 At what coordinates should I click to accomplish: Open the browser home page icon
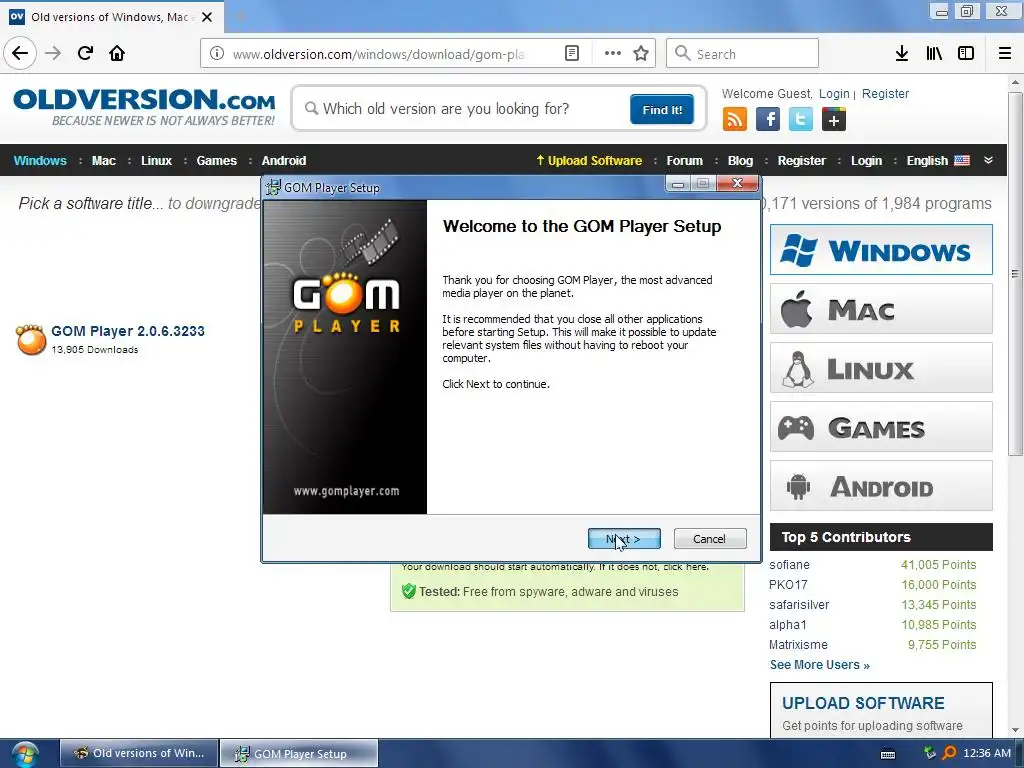tap(117, 53)
